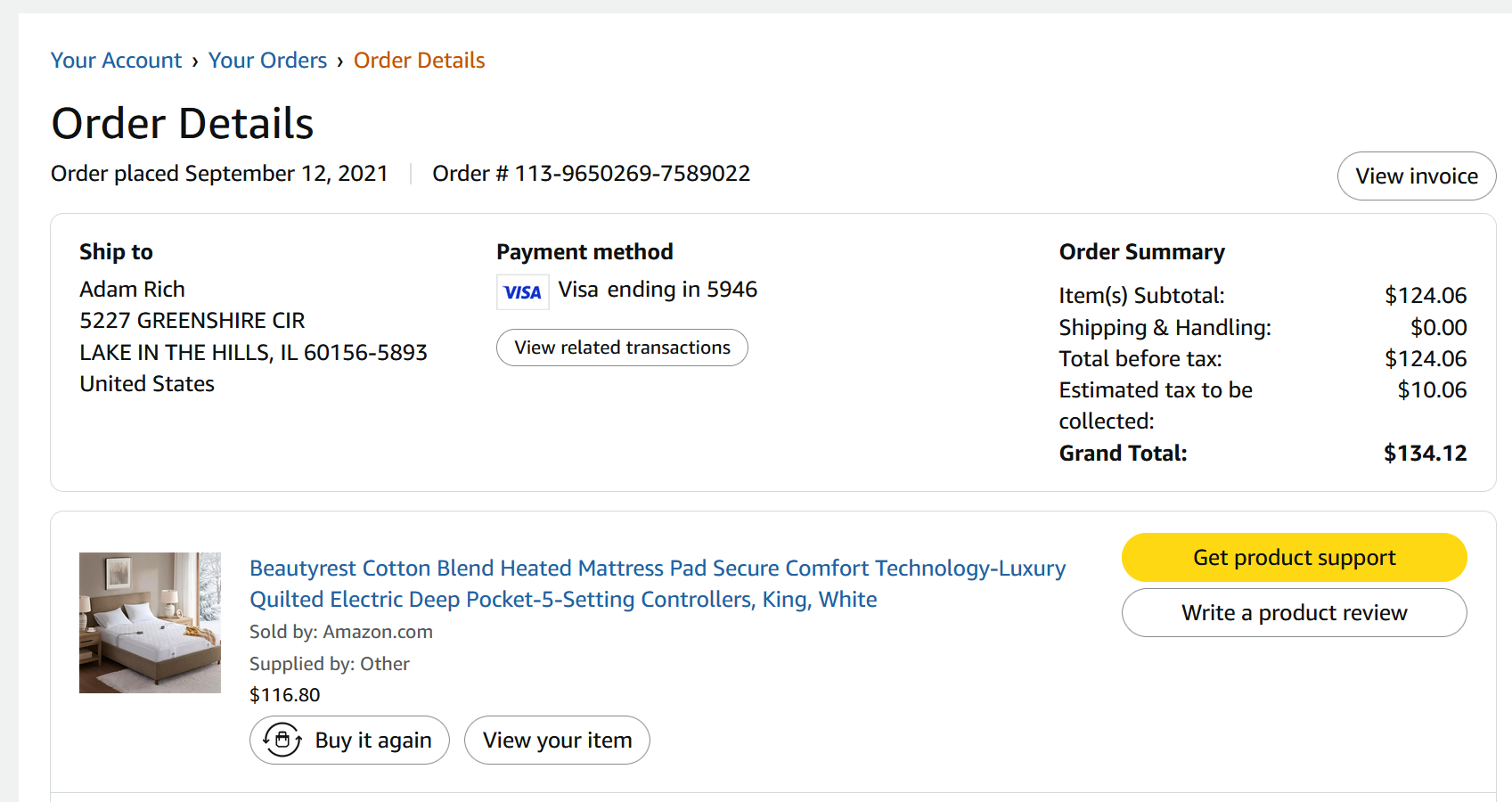Click the item price $116.80

[x=284, y=695]
